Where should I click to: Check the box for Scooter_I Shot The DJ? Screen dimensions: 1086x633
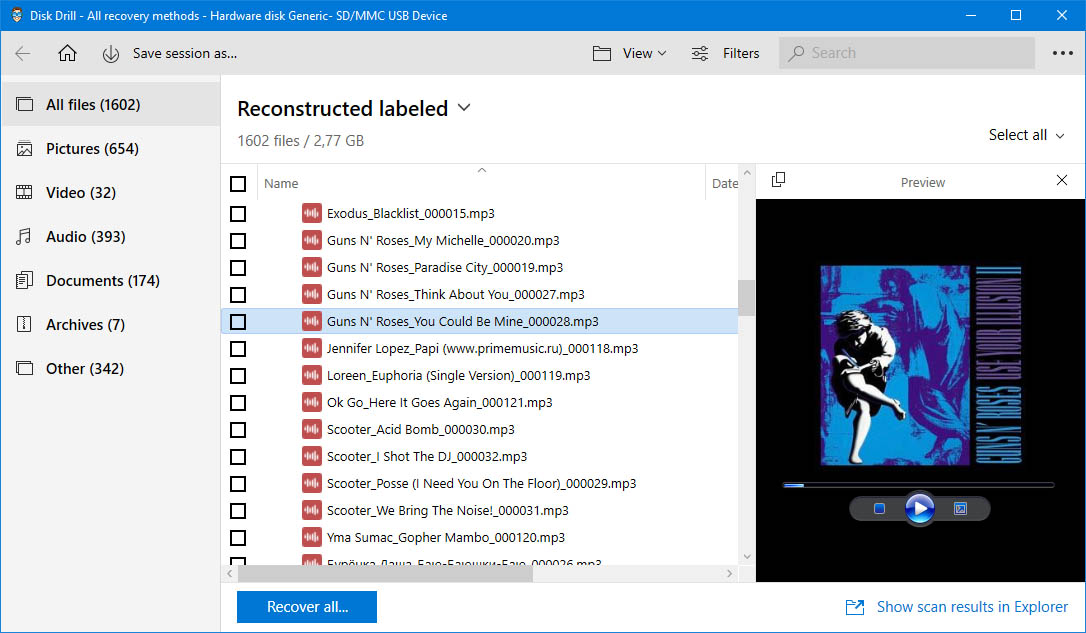238,456
